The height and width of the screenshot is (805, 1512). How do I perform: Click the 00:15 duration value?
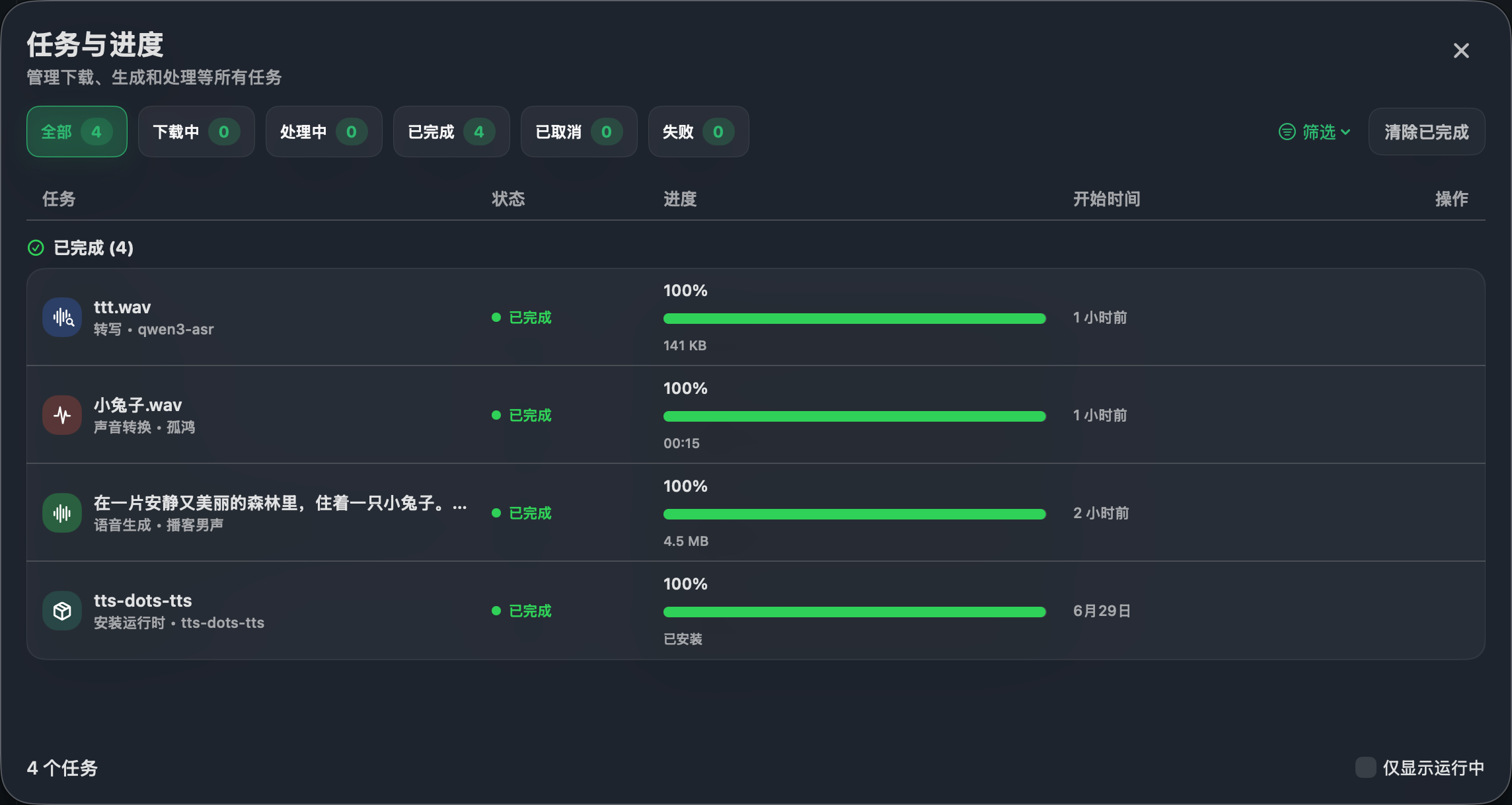[681, 443]
